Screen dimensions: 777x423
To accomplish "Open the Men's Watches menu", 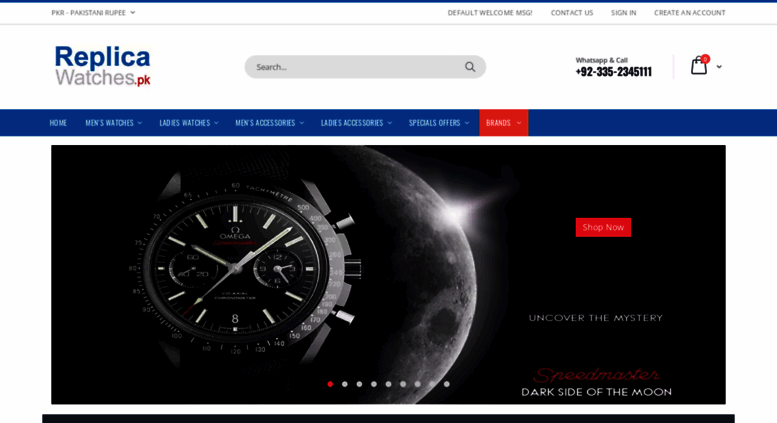I will [113, 123].
